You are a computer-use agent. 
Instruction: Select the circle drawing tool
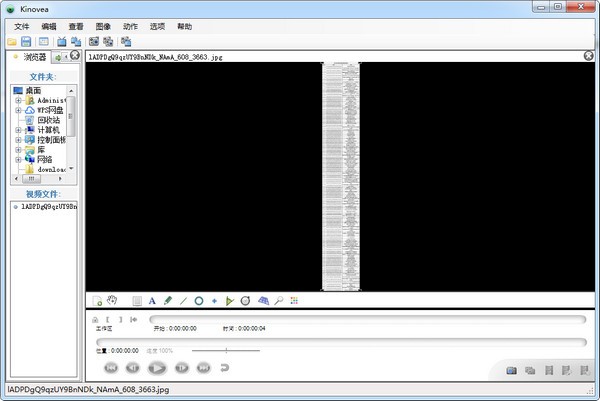(199, 301)
